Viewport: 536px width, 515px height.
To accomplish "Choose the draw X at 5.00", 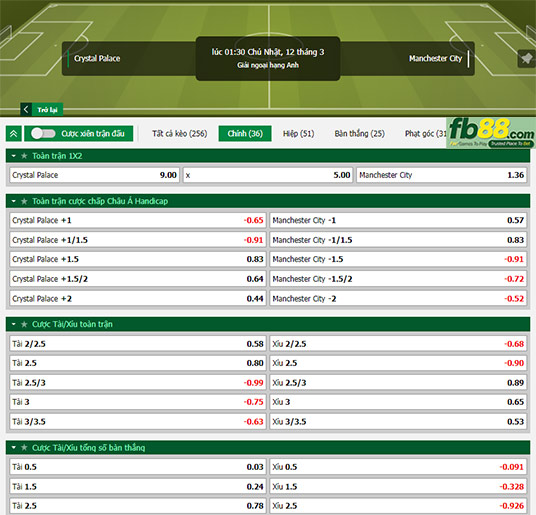I will point(268,175).
